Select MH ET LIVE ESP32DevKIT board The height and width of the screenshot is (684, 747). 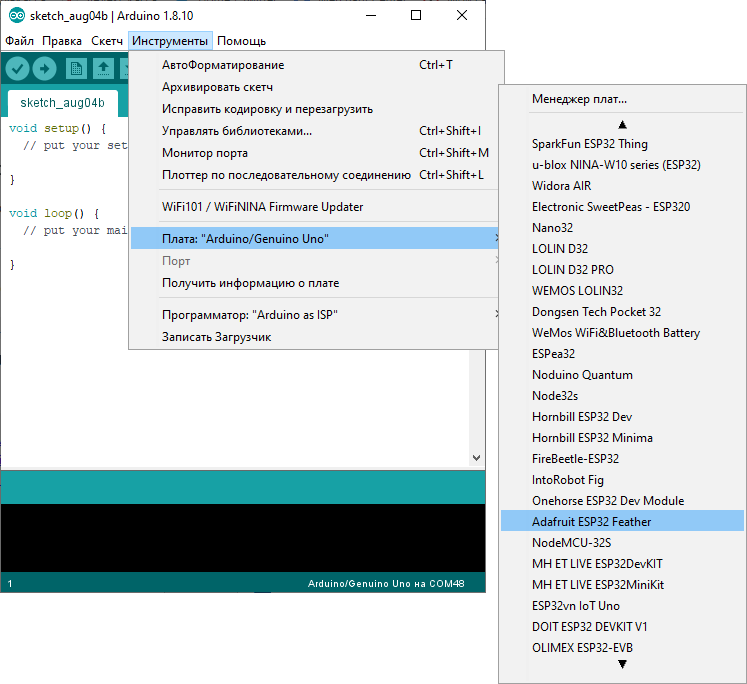point(622,563)
